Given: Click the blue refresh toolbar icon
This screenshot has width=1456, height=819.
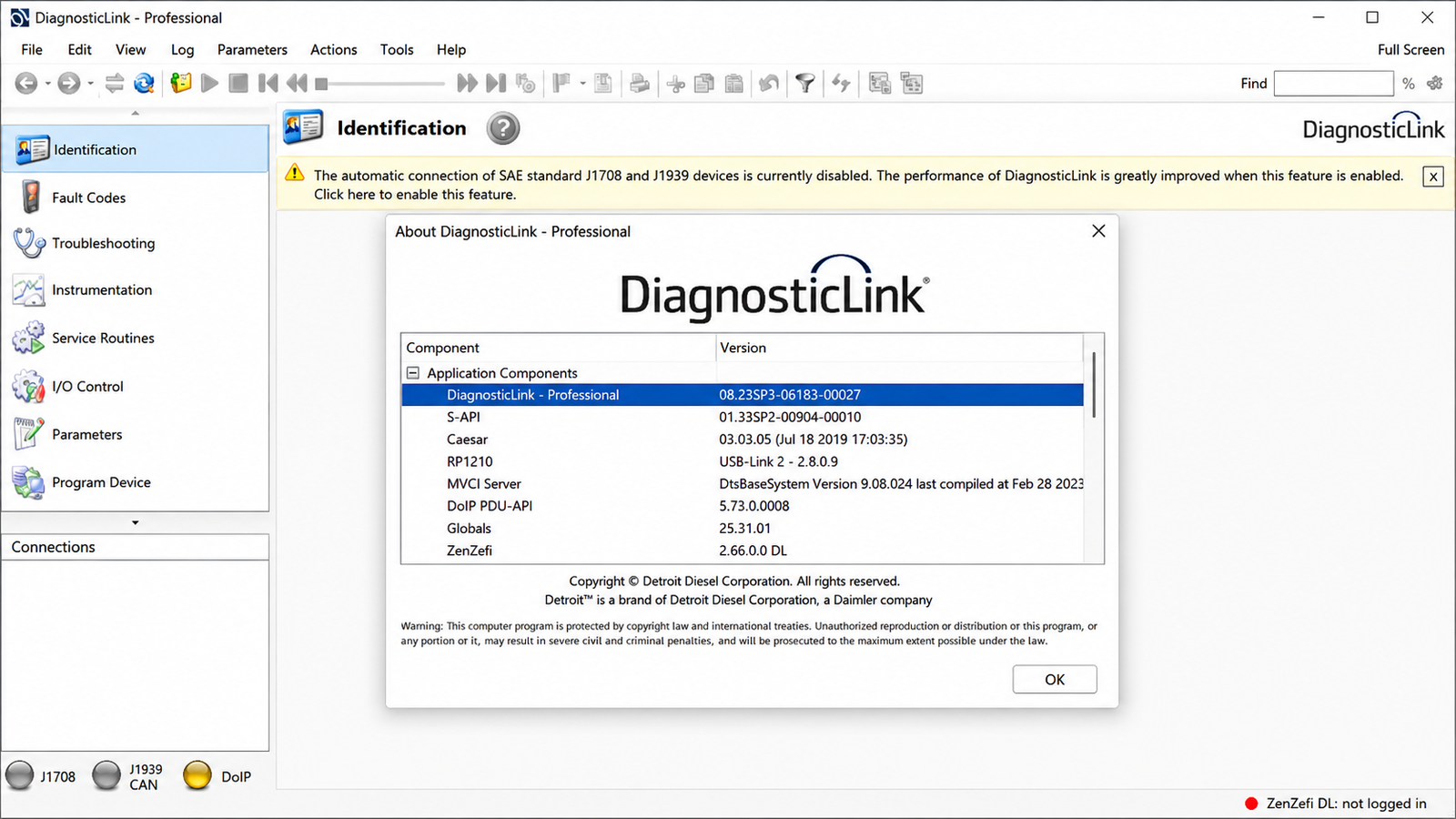Looking at the screenshot, I should point(144,84).
